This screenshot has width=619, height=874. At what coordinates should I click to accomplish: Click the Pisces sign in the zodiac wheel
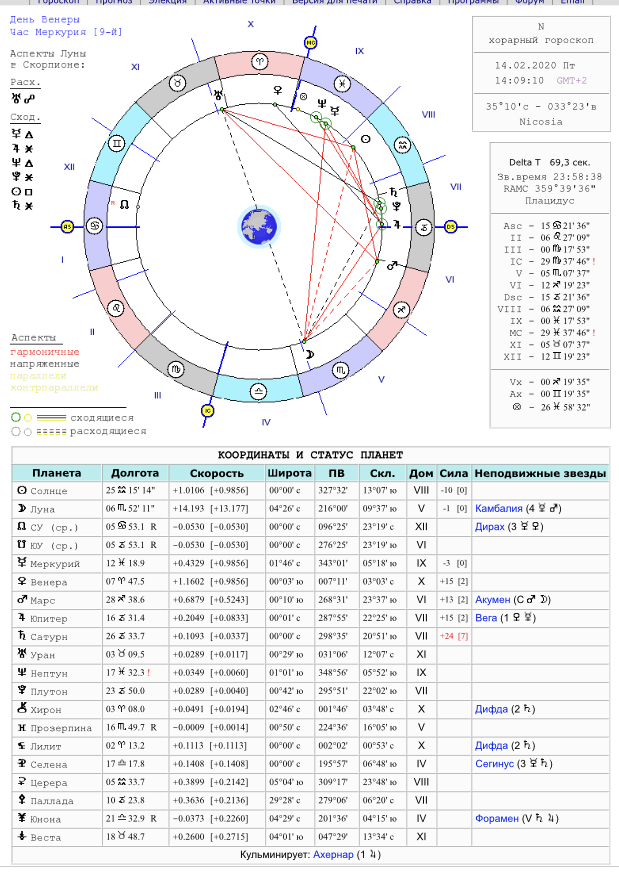(x=342, y=84)
